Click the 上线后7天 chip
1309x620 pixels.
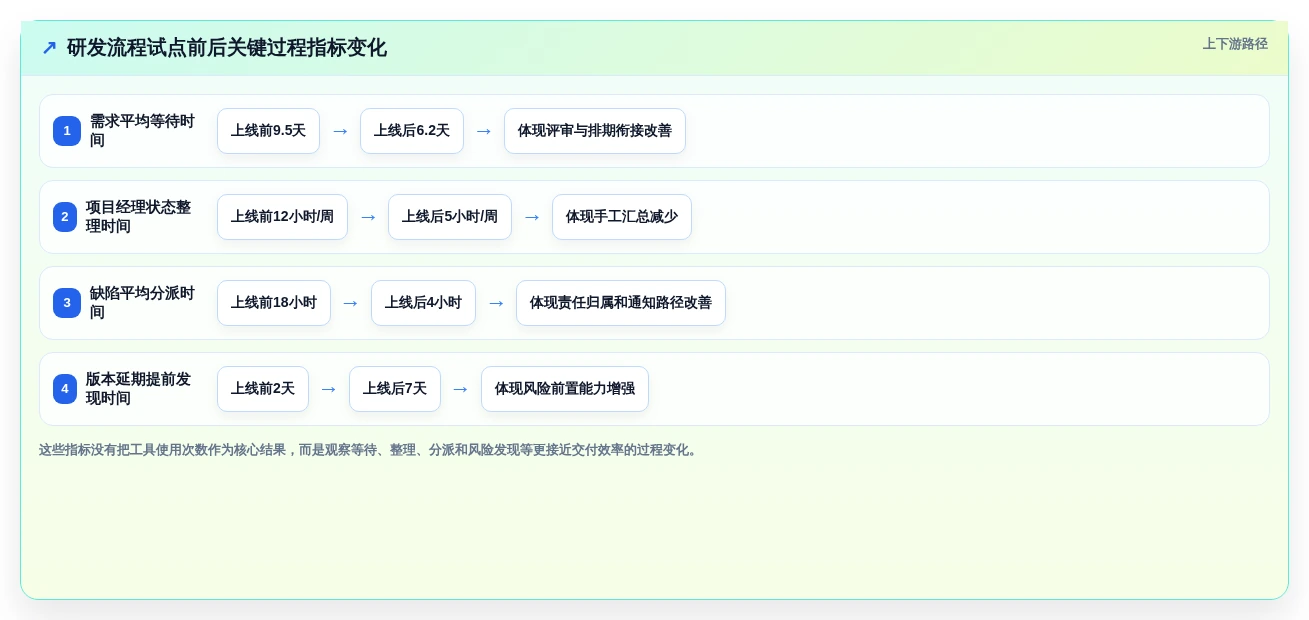[395, 389]
